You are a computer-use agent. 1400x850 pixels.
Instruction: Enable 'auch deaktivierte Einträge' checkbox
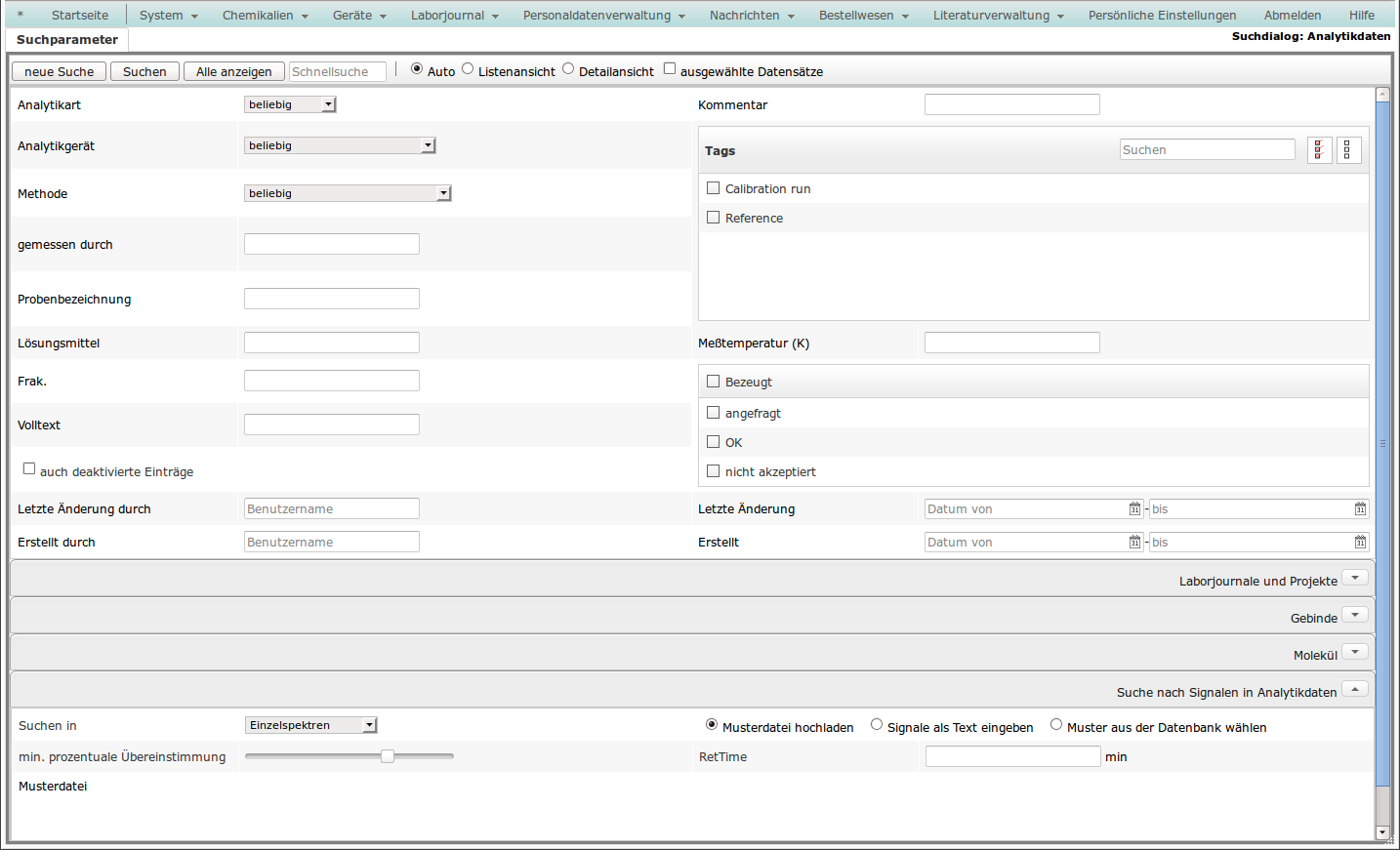(29, 469)
